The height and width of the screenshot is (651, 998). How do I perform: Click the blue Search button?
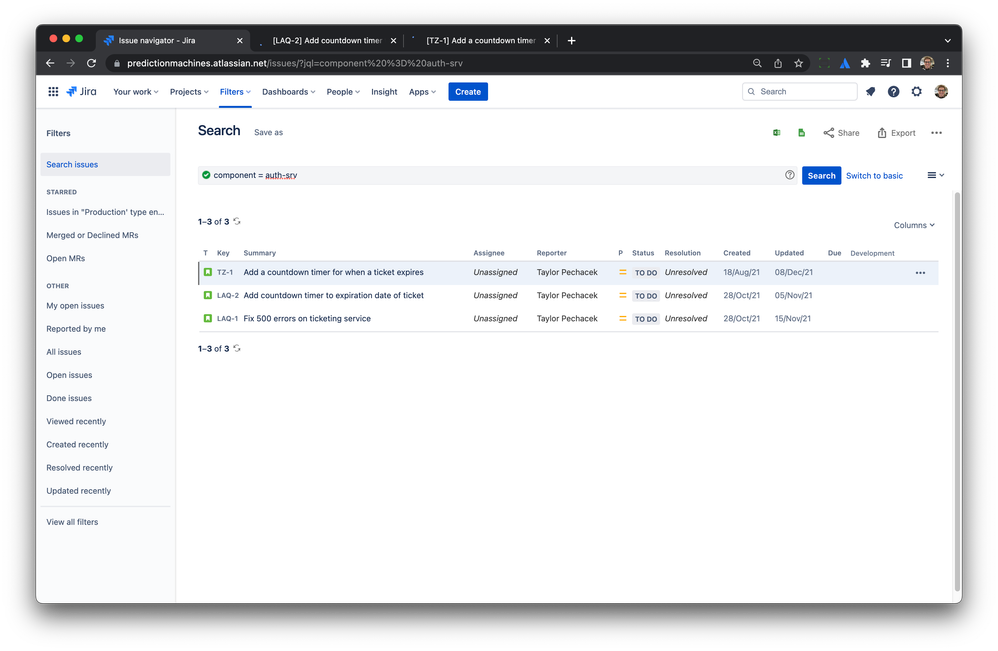click(x=821, y=176)
